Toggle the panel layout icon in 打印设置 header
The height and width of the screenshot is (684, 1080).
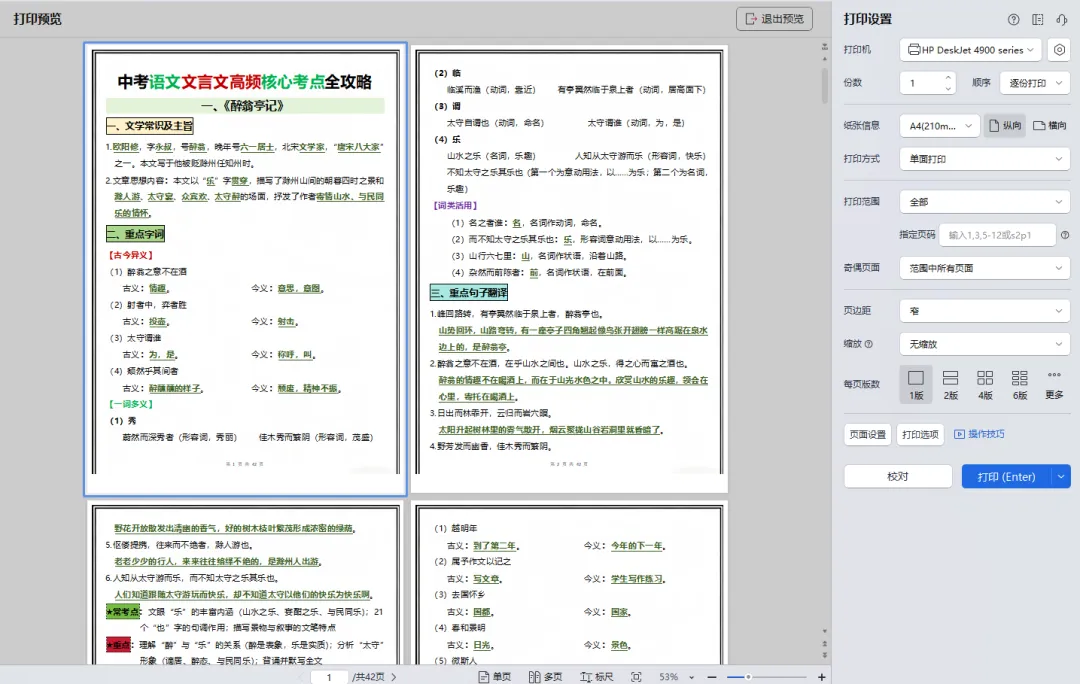[x=1037, y=19]
